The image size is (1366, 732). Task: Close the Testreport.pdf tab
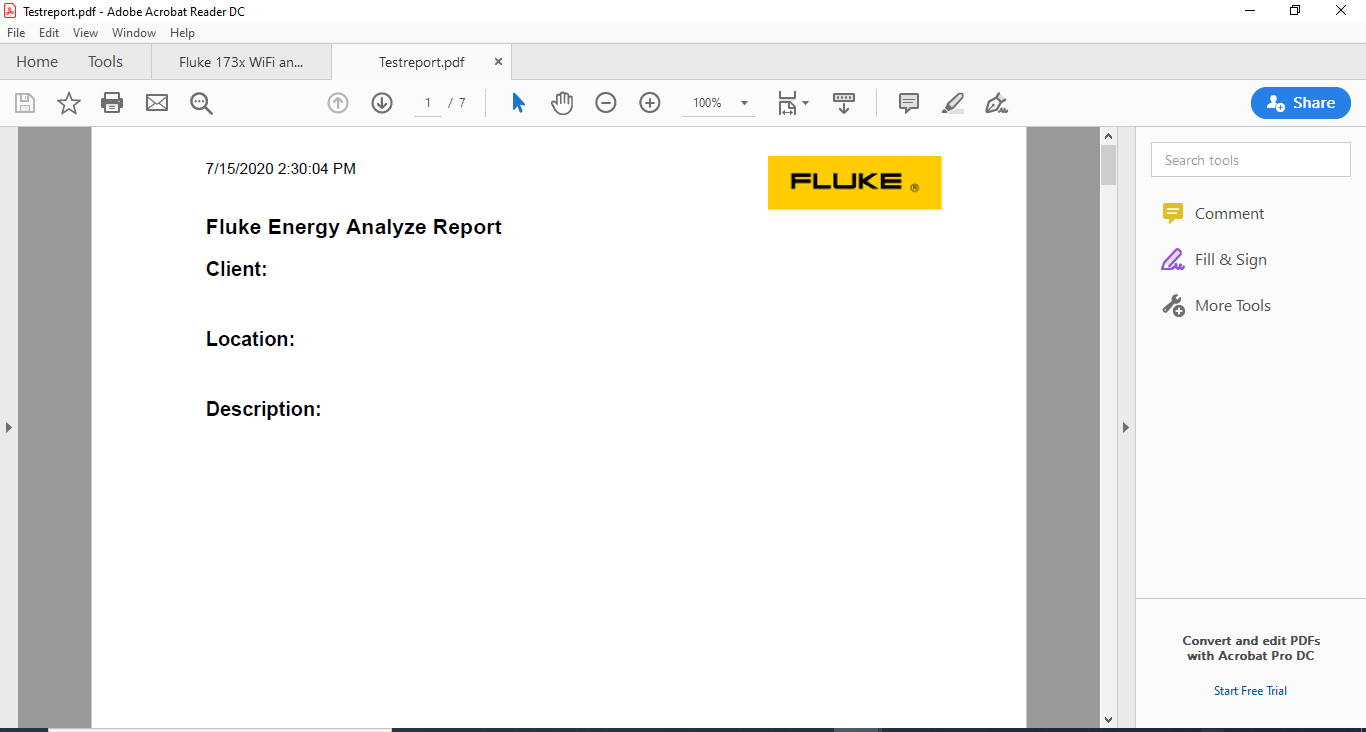pos(498,62)
